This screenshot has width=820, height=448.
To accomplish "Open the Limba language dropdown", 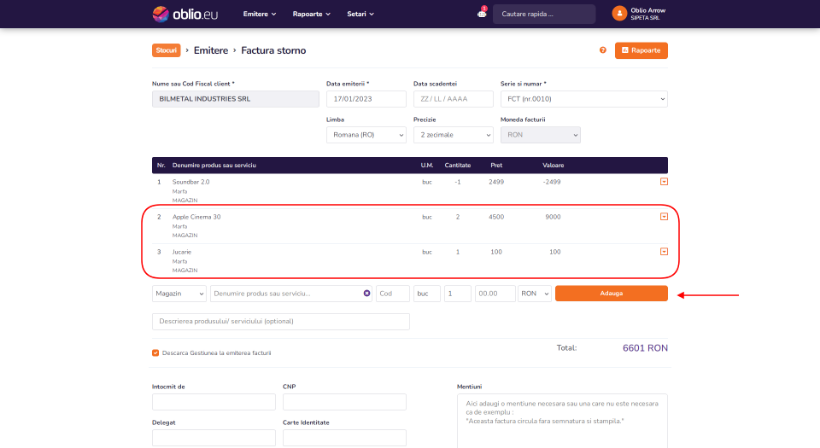I will (366, 135).
